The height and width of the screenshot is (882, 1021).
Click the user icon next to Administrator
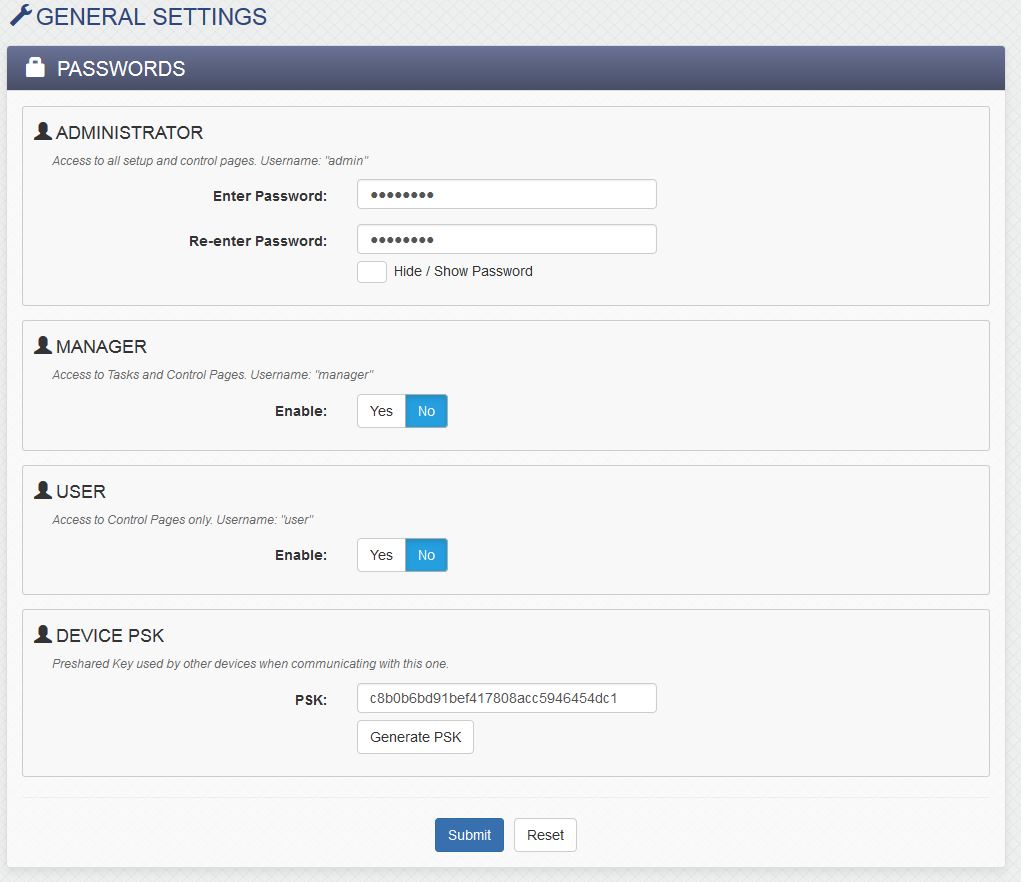point(42,130)
